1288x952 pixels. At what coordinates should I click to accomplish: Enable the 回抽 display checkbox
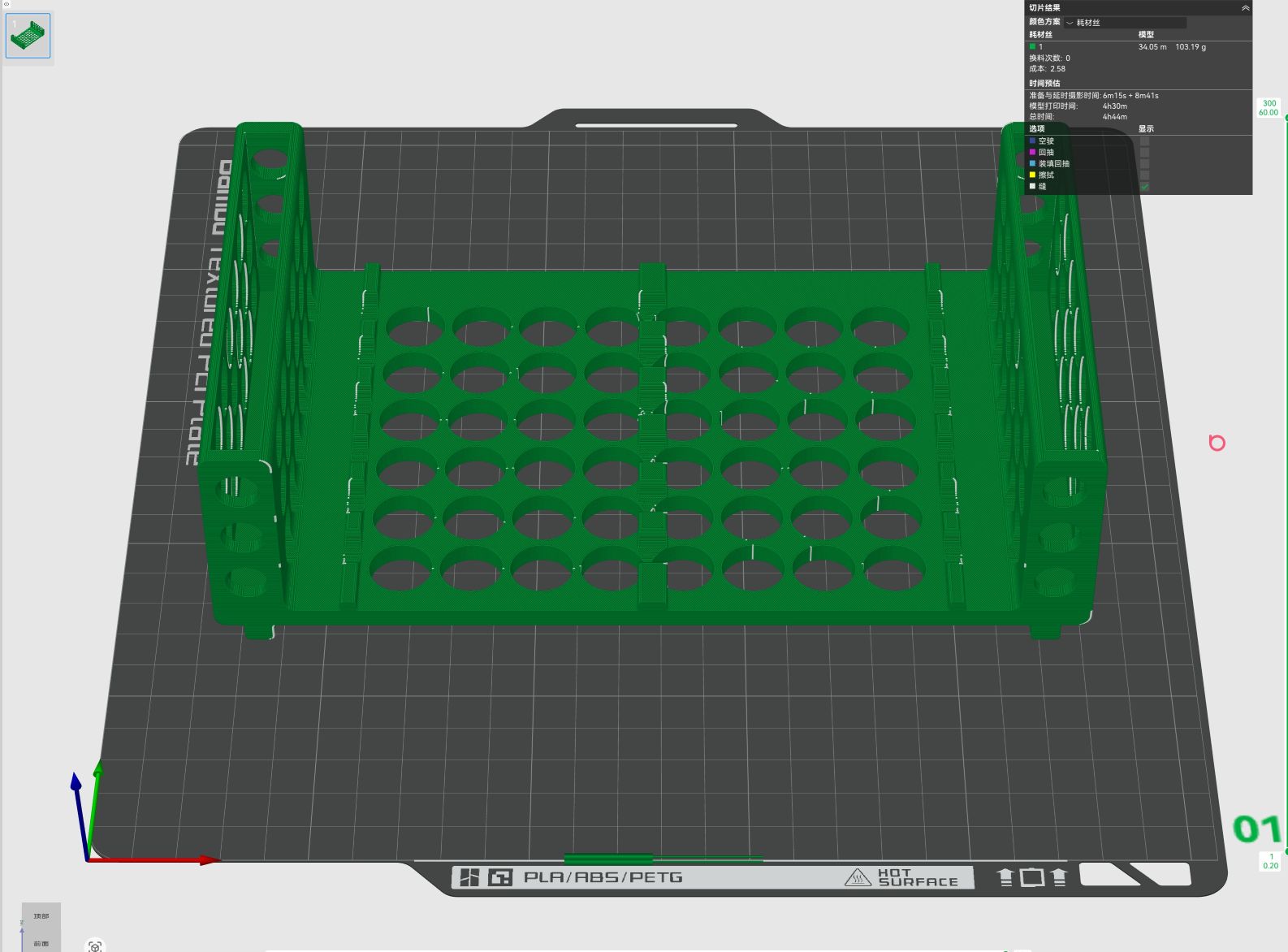point(1144,153)
